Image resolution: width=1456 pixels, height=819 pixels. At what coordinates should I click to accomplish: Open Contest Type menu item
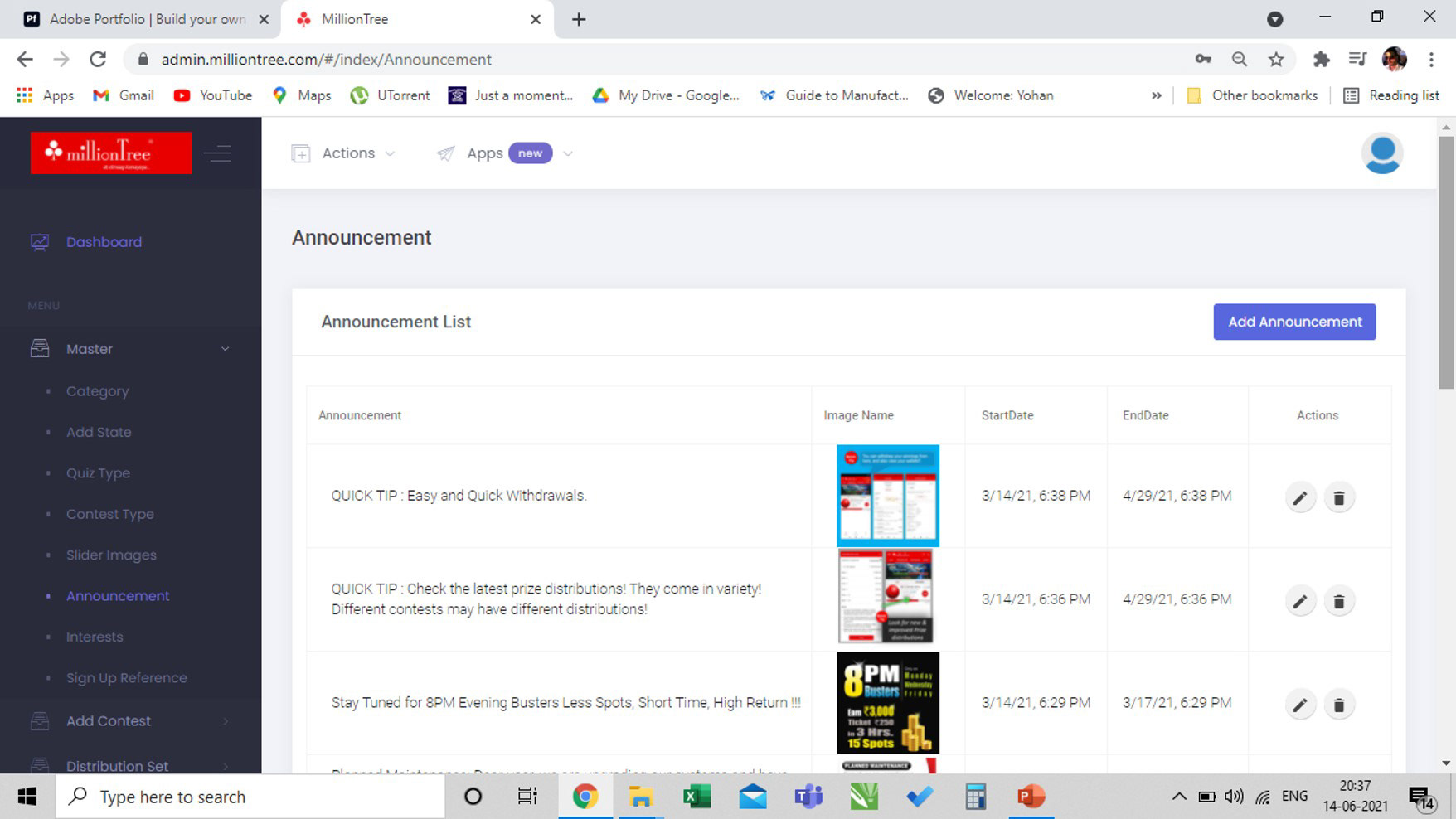coord(110,514)
